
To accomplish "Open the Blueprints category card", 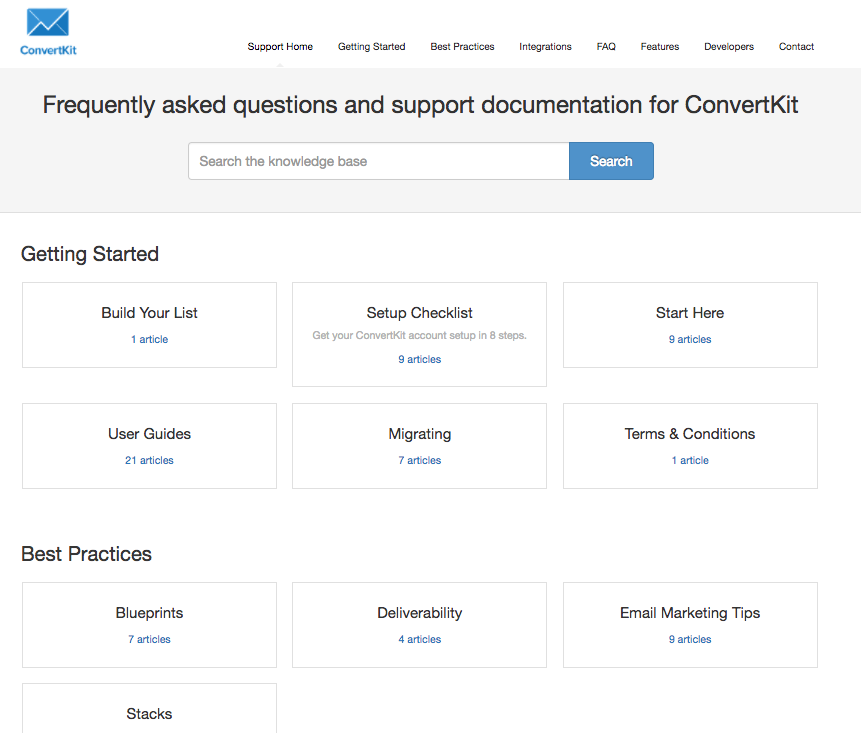I will coord(149,624).
